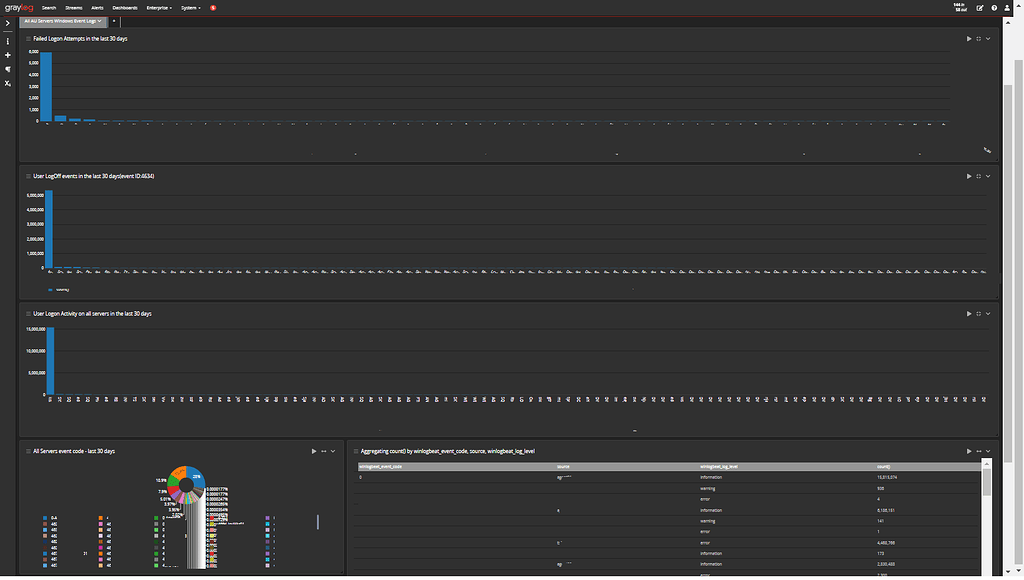The height and width of the screenshot is (580, 1024).
Task: Open the user account icon
Action: tap(1006, 7)
